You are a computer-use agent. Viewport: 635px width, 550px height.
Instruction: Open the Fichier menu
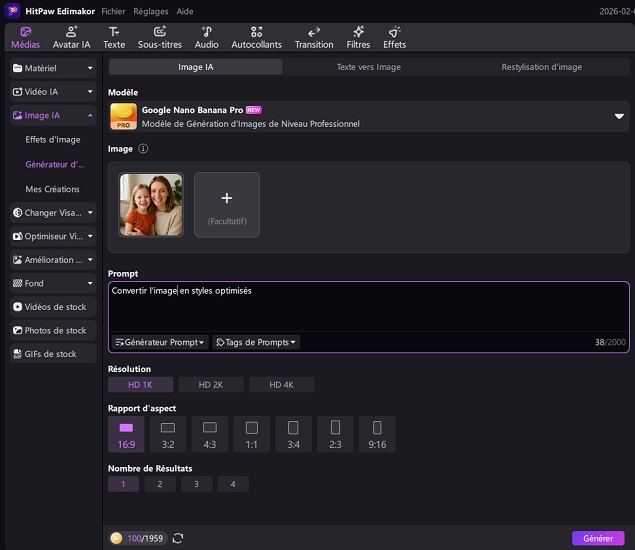point(113,10)
